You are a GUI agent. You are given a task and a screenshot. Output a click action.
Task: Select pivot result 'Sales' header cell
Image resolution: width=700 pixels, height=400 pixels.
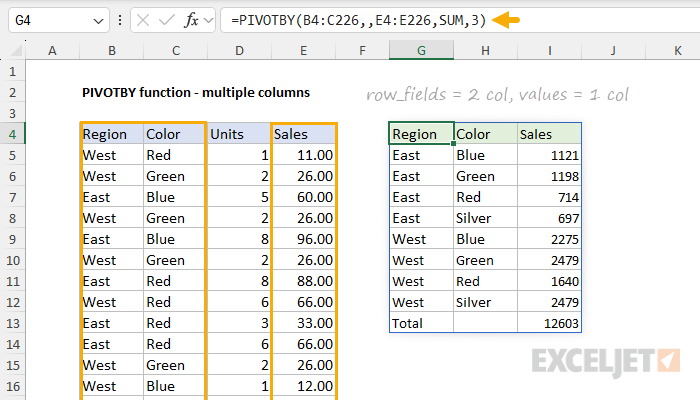(550, 134)
